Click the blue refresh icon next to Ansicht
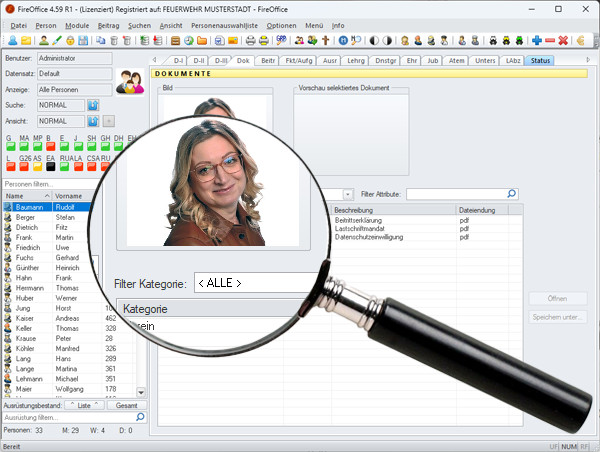Screen dimensions: 600x452 93,120
